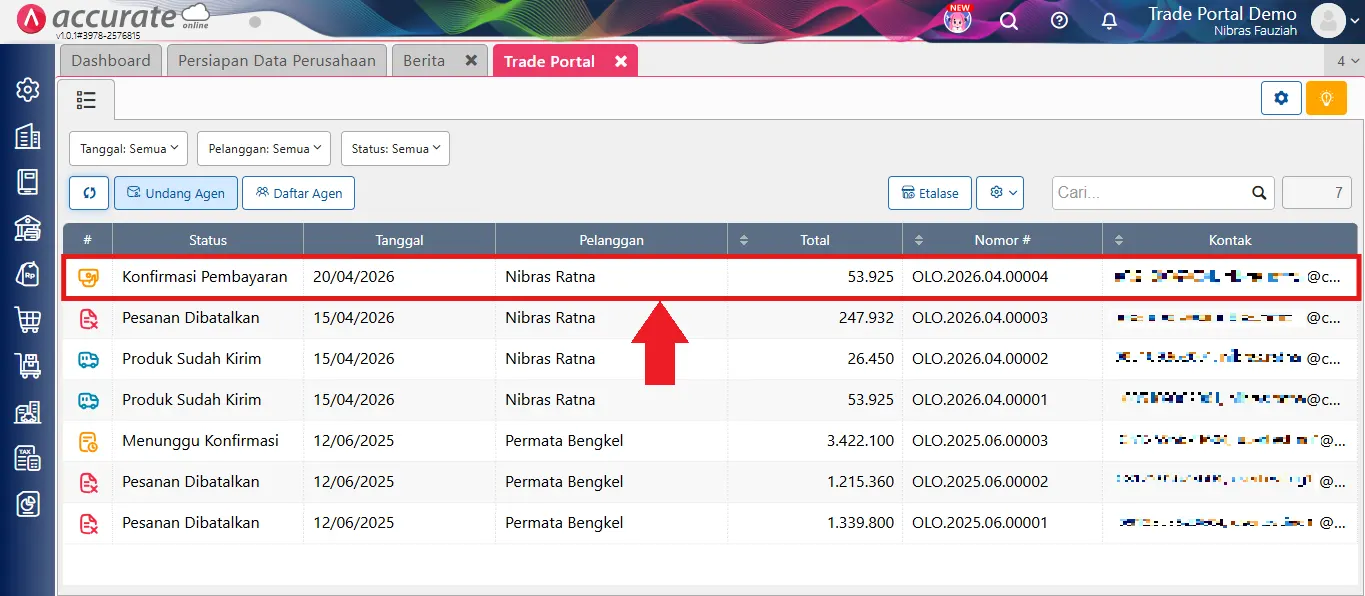Click the Pelanggan column header
Screen dimensions: 1365x596
click(611, 240)
